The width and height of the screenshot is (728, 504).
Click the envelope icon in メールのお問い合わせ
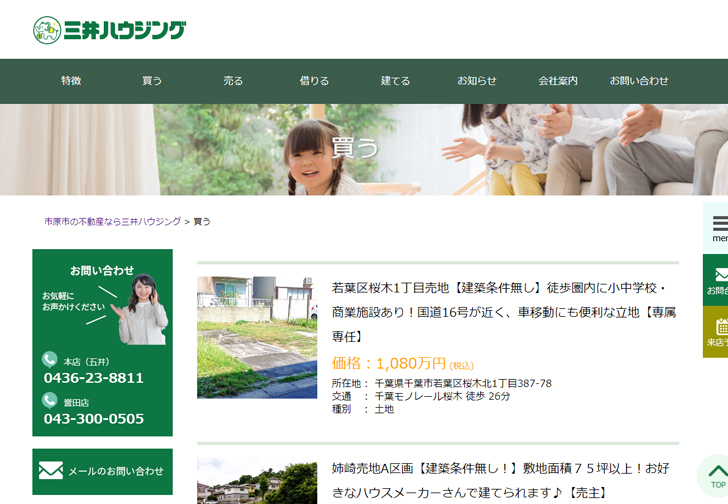point(51,471)
